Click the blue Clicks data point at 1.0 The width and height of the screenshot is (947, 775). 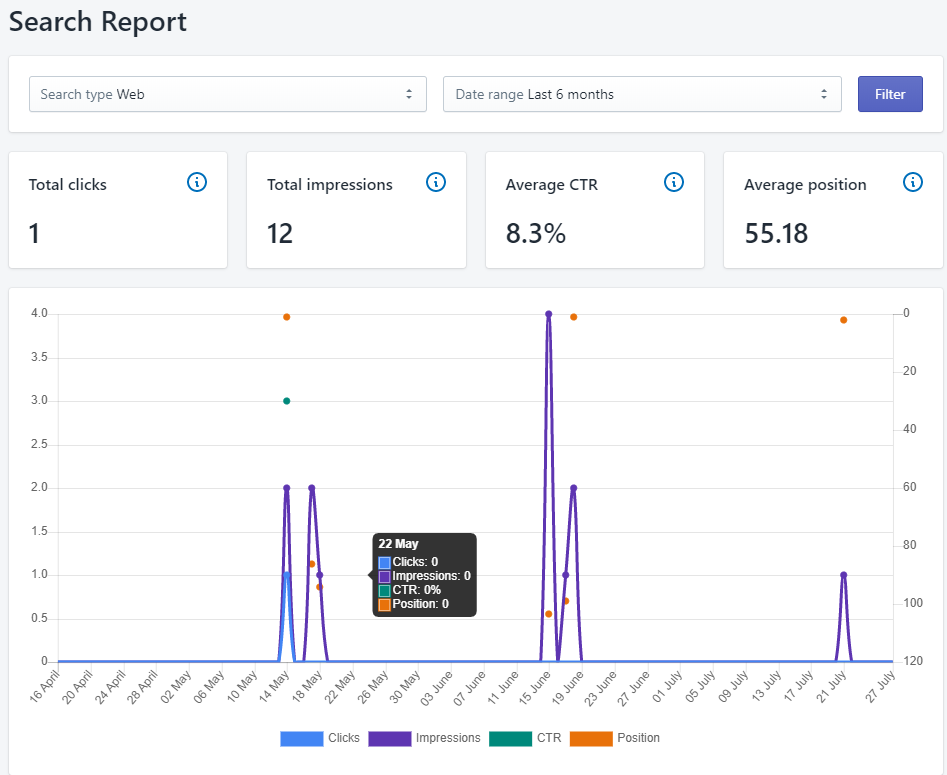point(287,575)
